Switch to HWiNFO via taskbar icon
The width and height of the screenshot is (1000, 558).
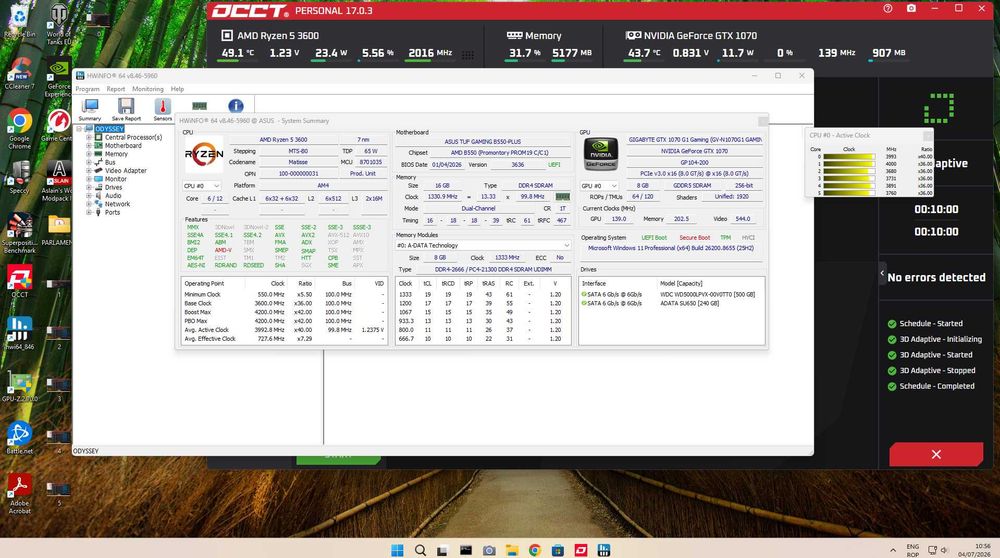pos(603,550)
